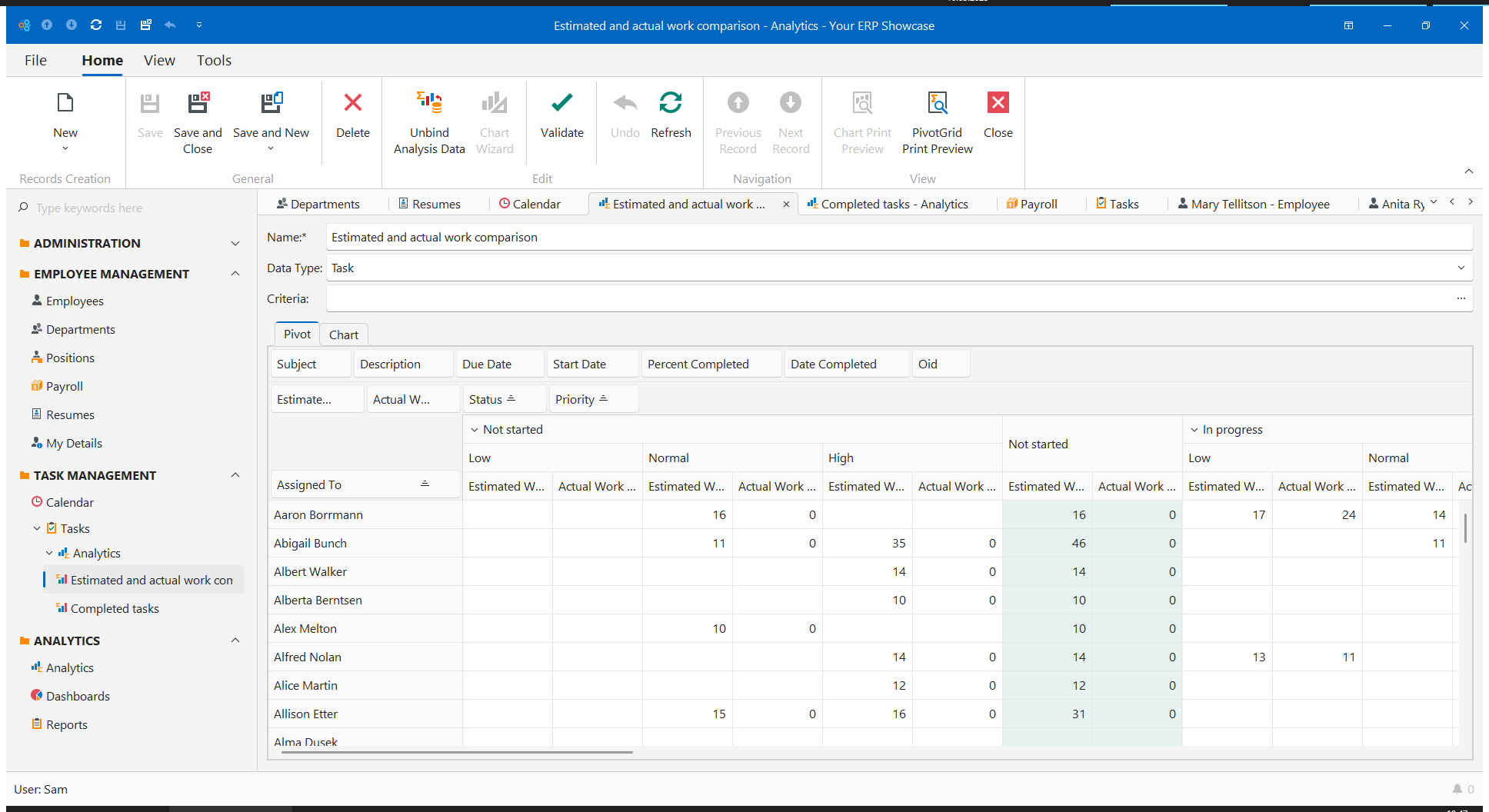The height and width of the screenshot is (812, 1489).
Task: Click the Save and New icon
Action: (271, 103)
